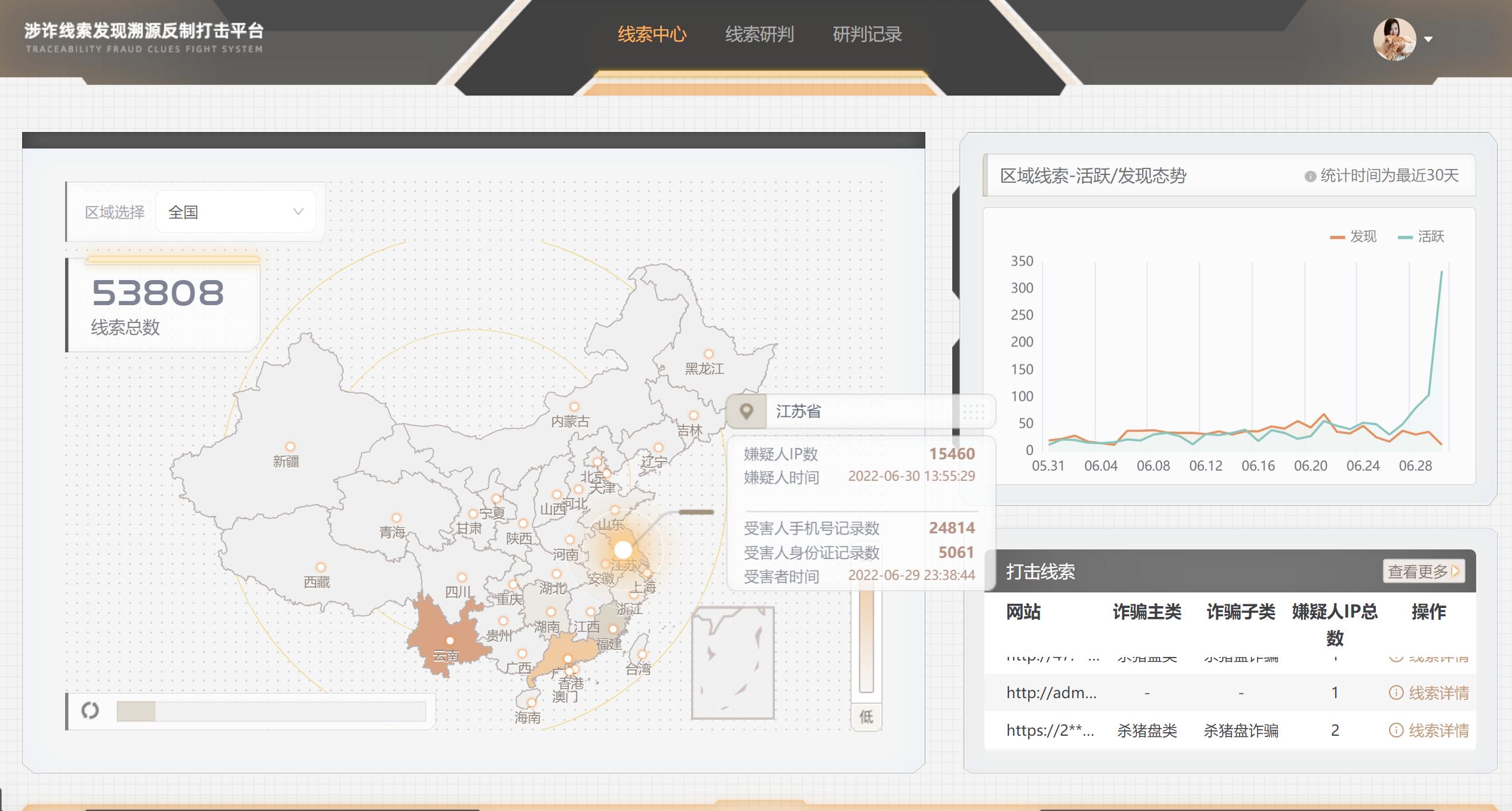Open the 研判记录 tab
The image size is (1512, 811).
[867, 35]
